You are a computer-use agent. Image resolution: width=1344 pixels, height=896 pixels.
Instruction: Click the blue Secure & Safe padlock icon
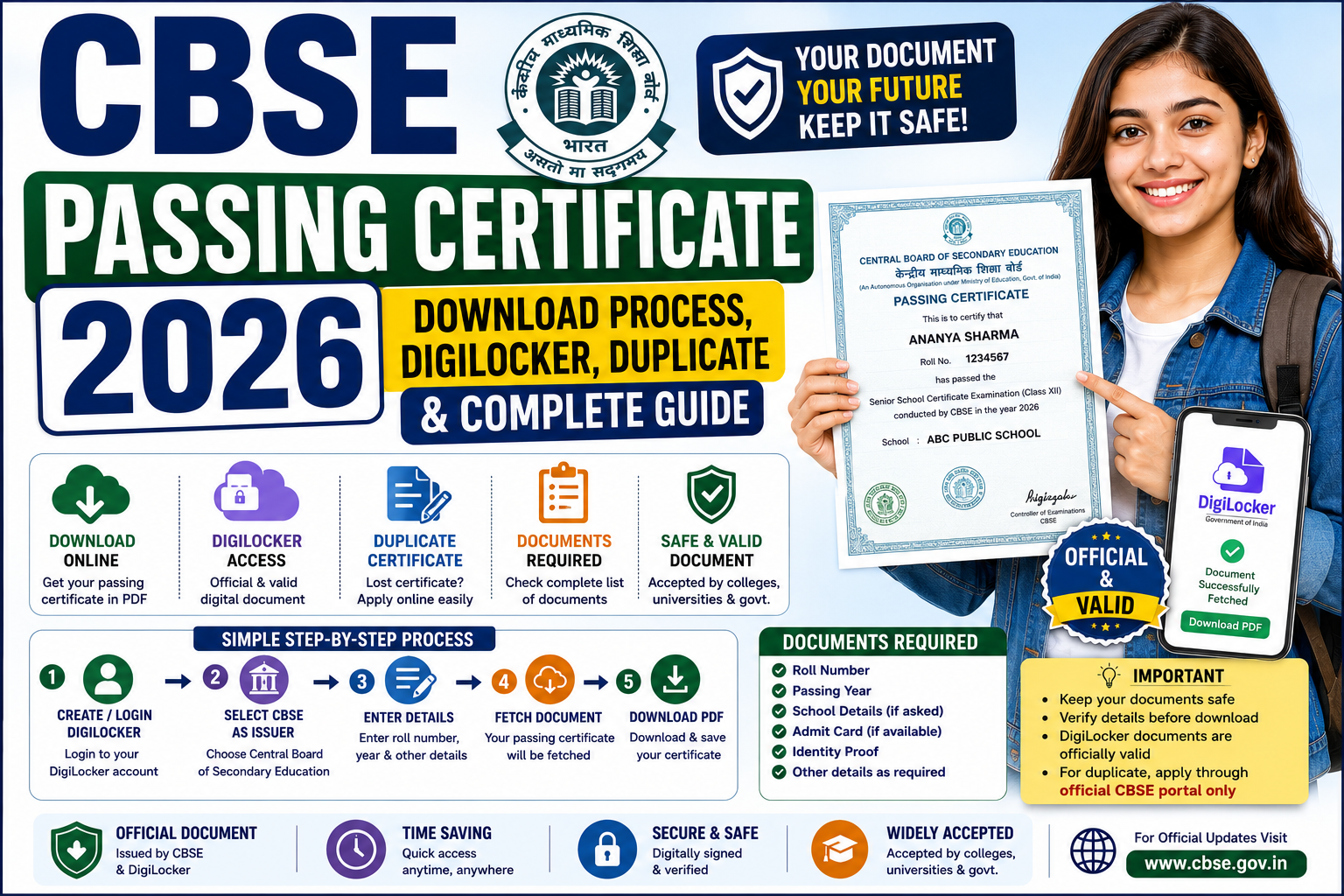point(607,850)
